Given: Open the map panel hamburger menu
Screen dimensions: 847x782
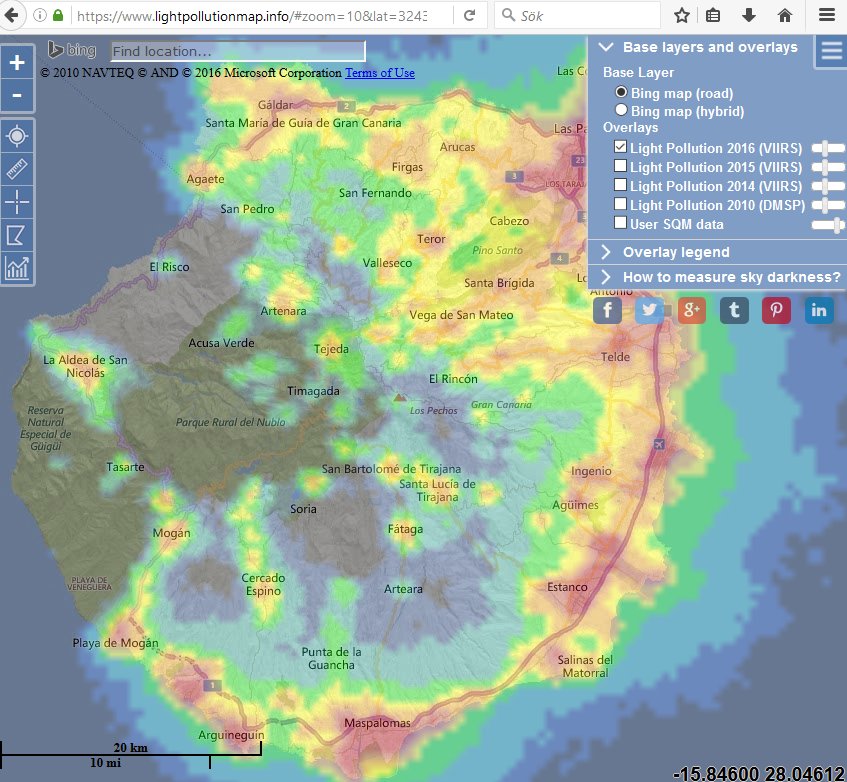Looking at the screenshot, I should tap(830, 51).
